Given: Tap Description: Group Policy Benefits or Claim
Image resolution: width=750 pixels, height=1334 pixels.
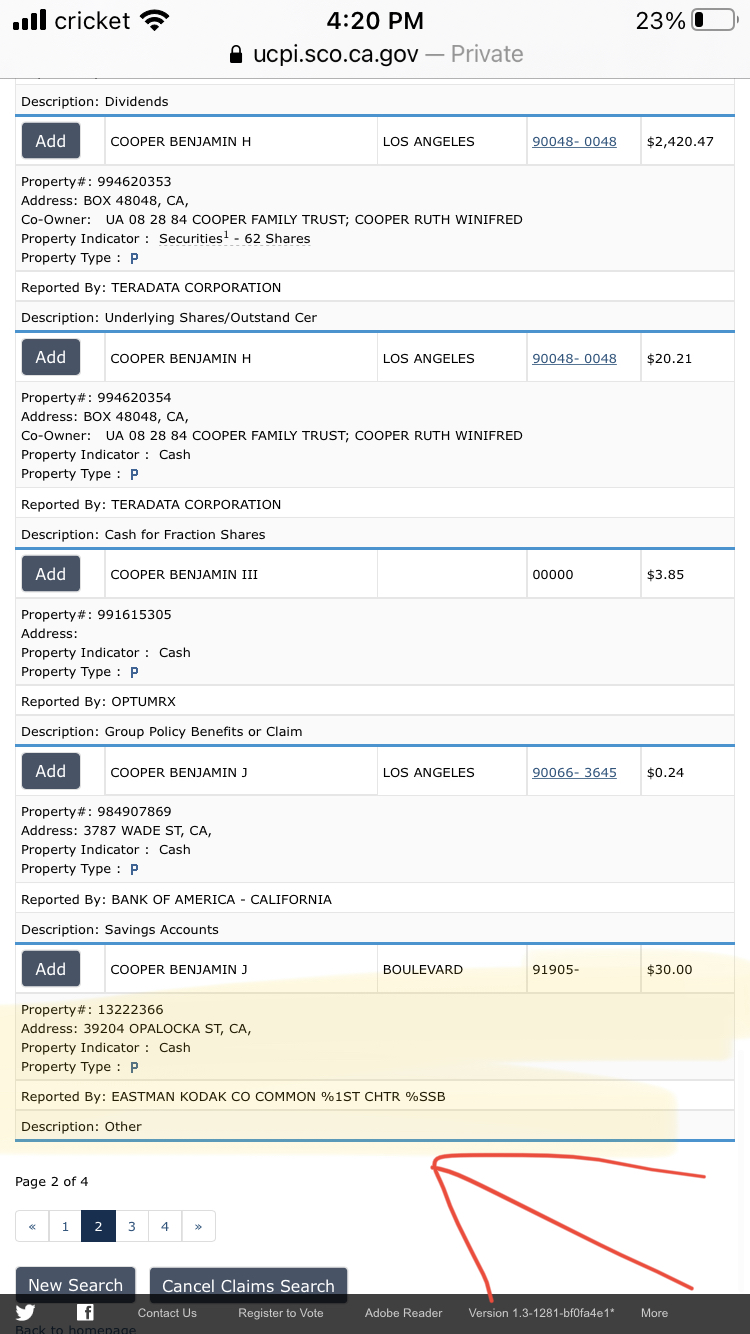Looking at the screenshot, I should 161,732.
